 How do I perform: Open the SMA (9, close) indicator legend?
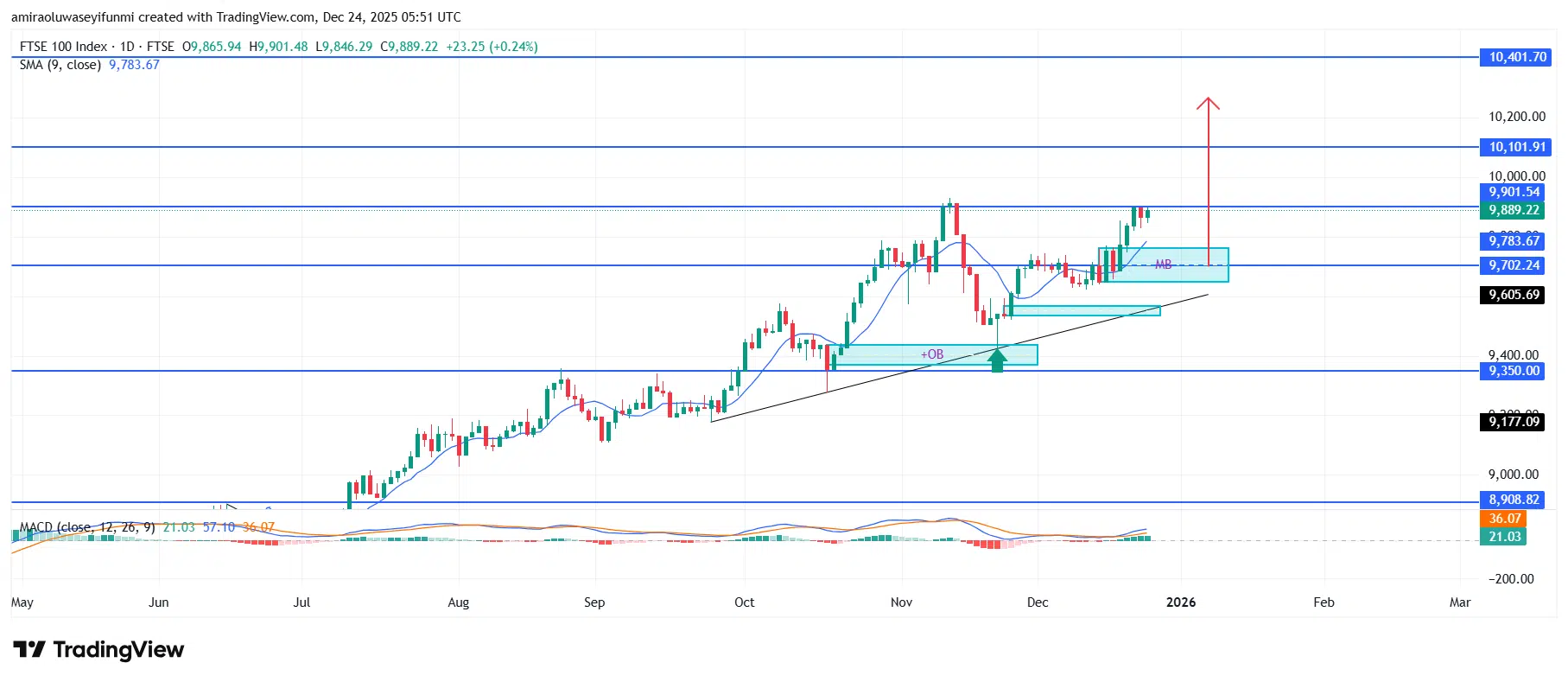(60, 65)
